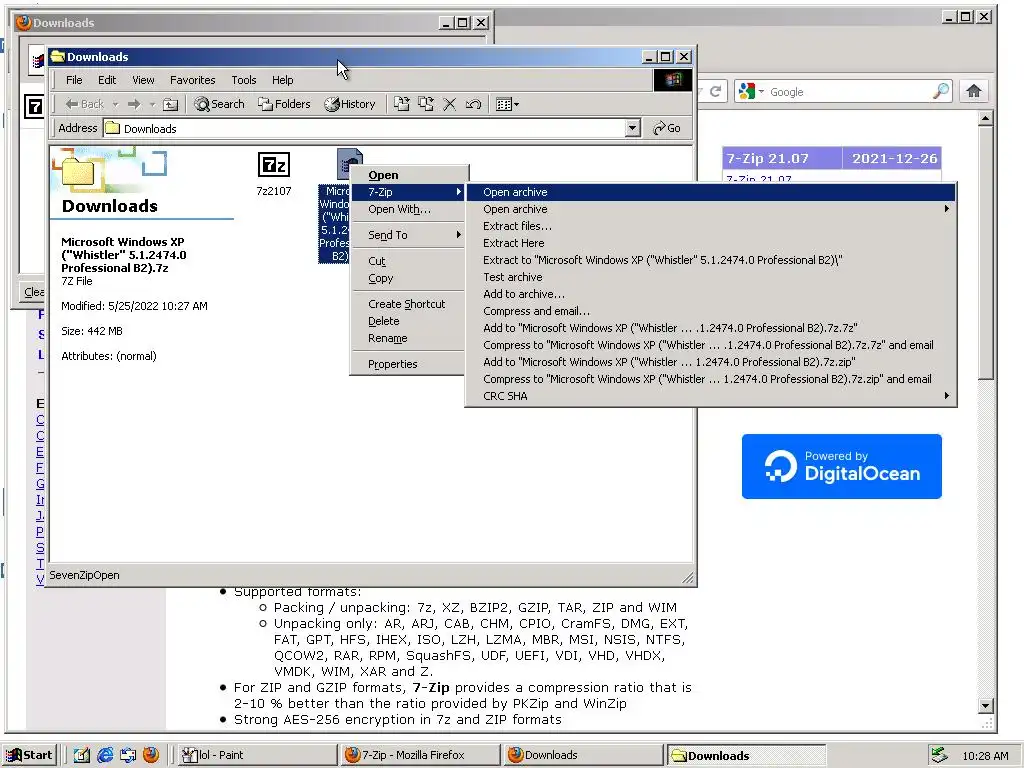Click the Delete X toolbar icon
Viewport: 1024px width, 768px height.
coord(449,104)
